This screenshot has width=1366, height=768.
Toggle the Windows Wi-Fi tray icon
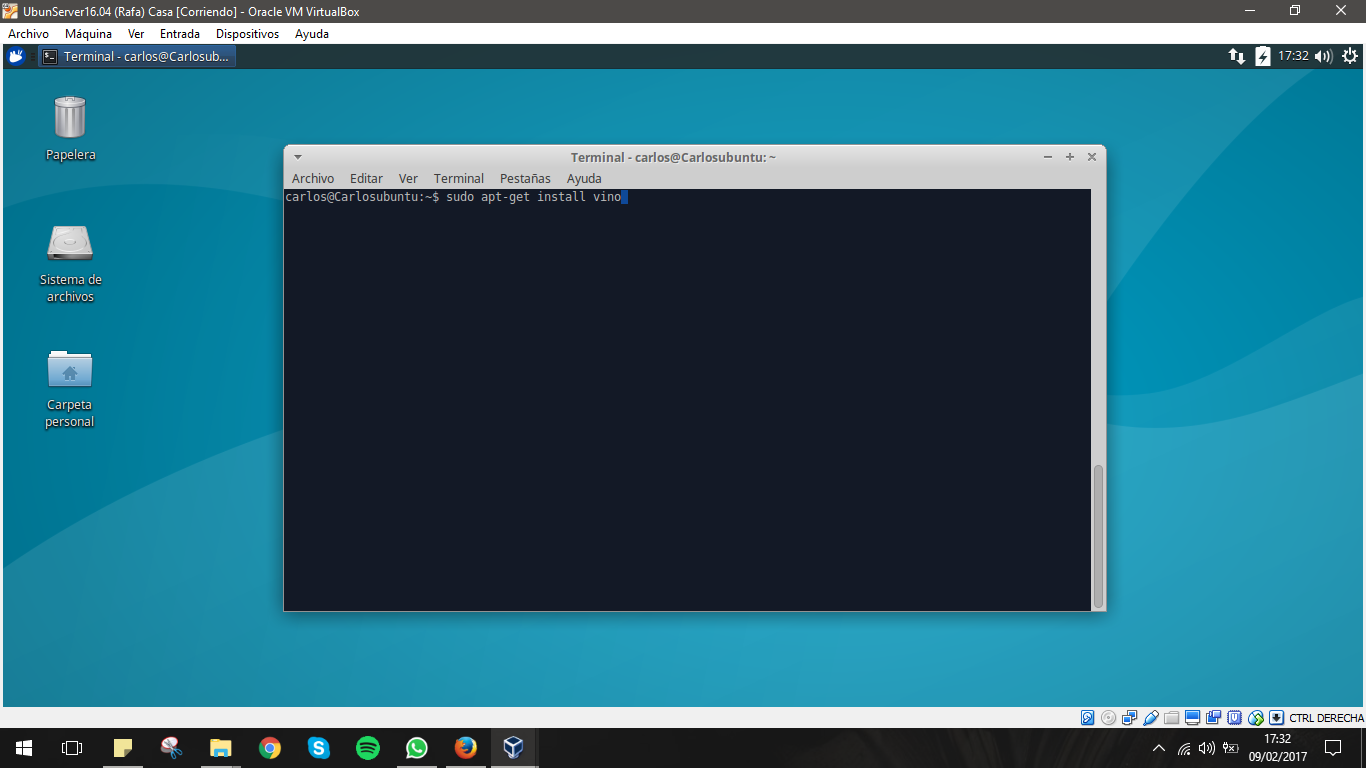[x=1184, y=748]
